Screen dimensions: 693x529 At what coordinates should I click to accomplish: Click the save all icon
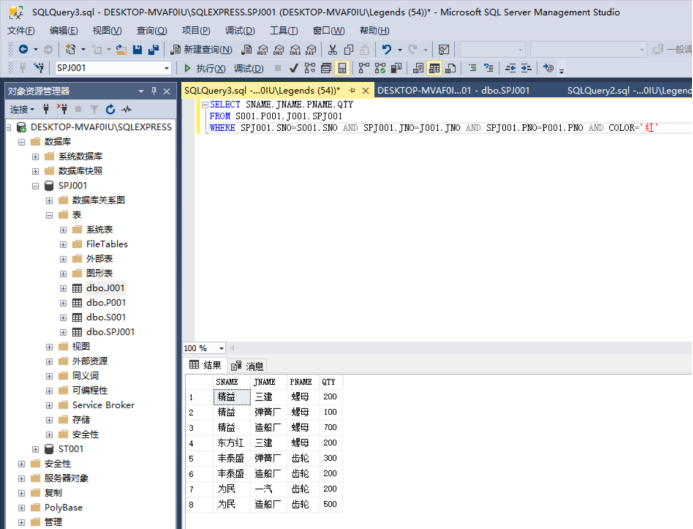pyautogui.click(x=153, y=49)
